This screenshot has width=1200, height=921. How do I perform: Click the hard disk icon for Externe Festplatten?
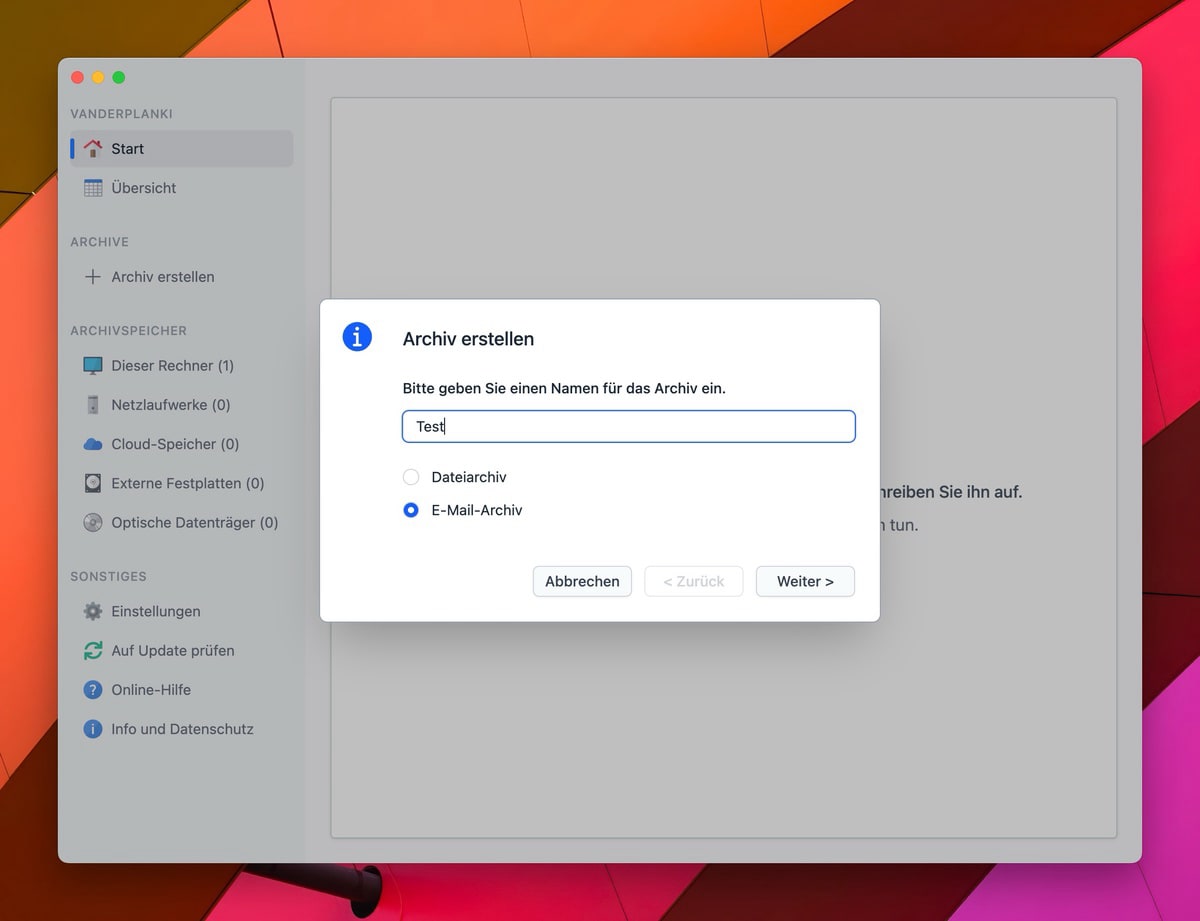point(93,483)
